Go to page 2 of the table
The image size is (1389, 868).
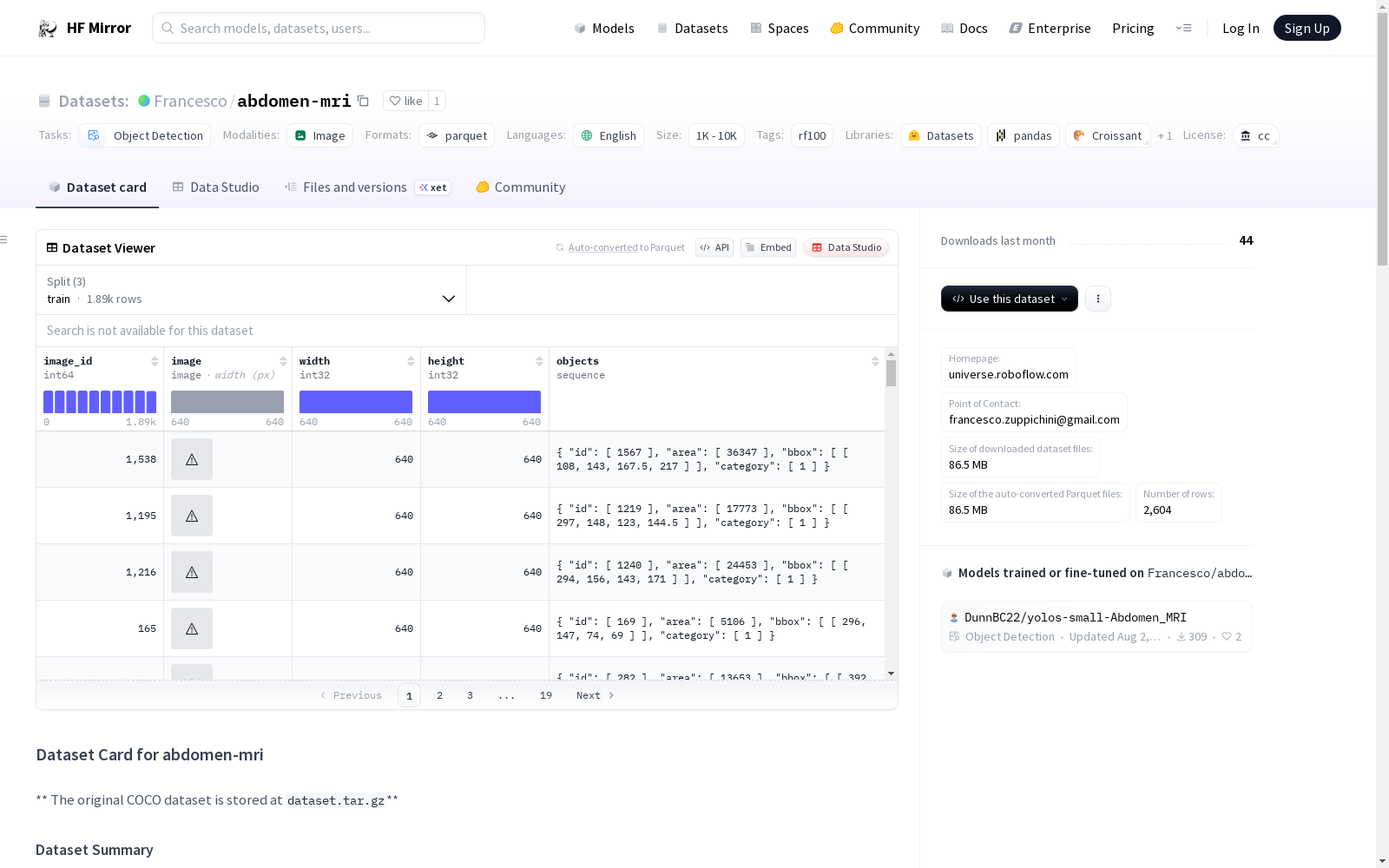(440, 695)
